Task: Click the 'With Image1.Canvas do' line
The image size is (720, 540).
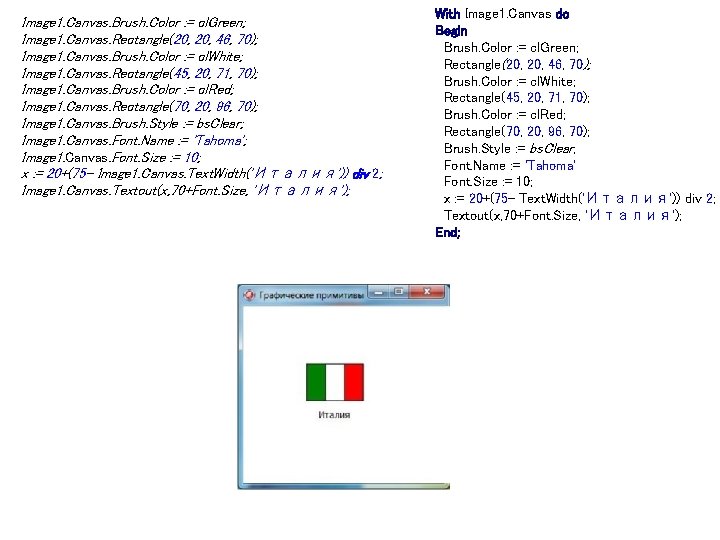Action: 502,14
